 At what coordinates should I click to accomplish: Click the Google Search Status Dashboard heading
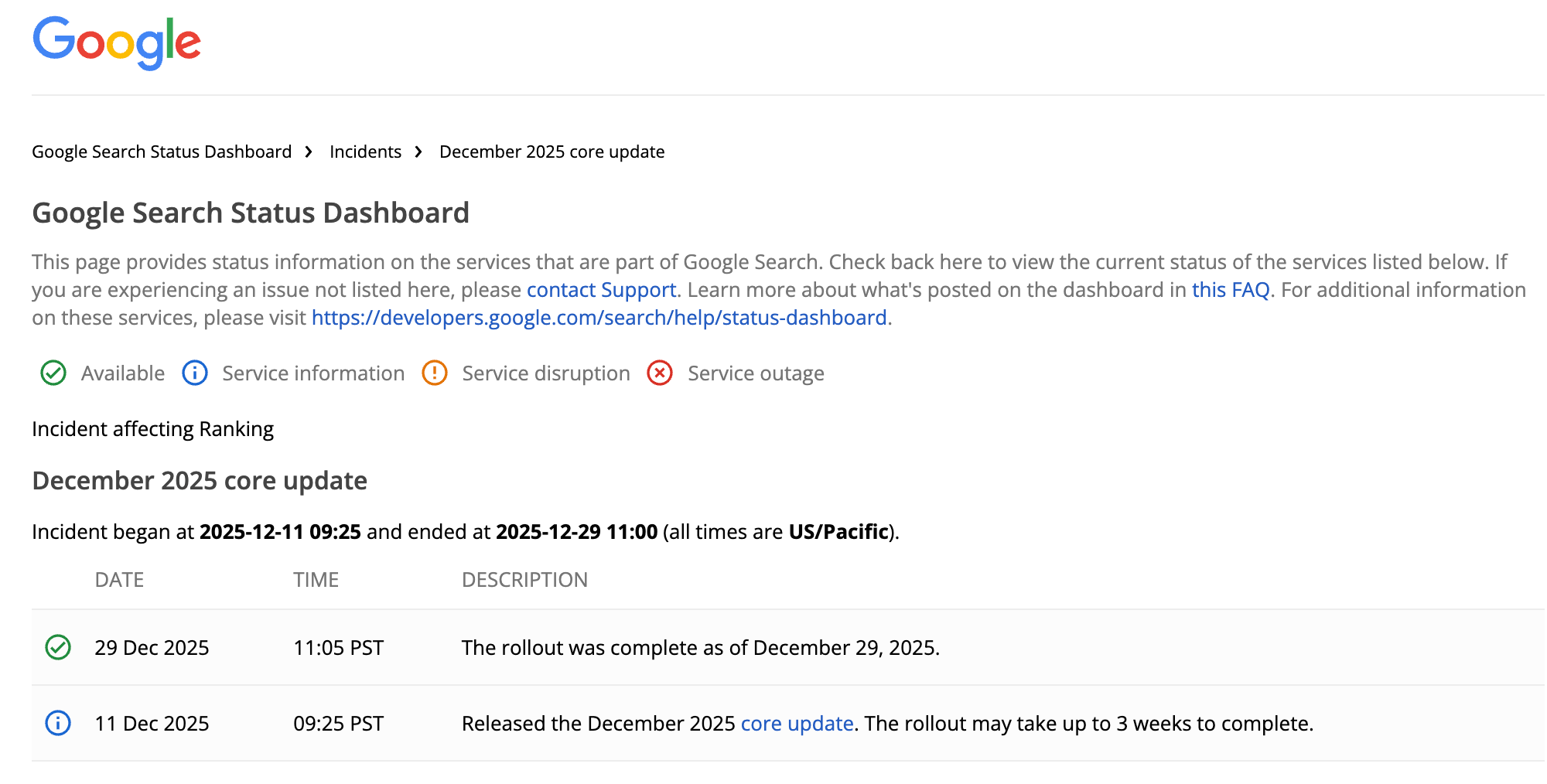tap(251, 213)
